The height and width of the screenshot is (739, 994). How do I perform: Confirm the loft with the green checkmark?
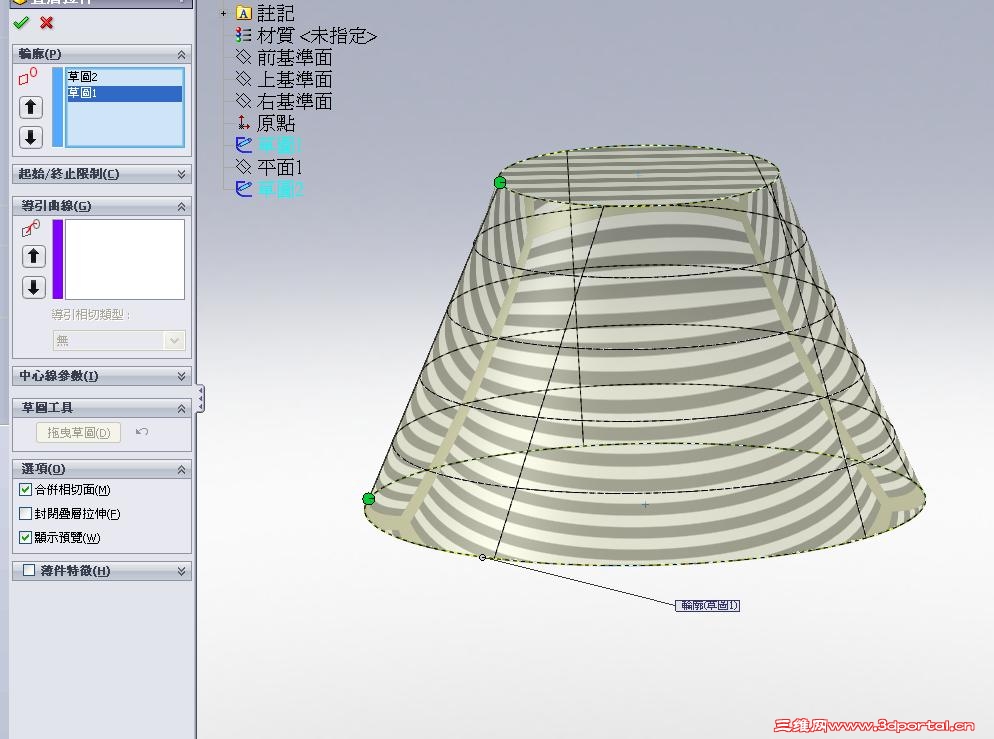(x=21, y=23)
